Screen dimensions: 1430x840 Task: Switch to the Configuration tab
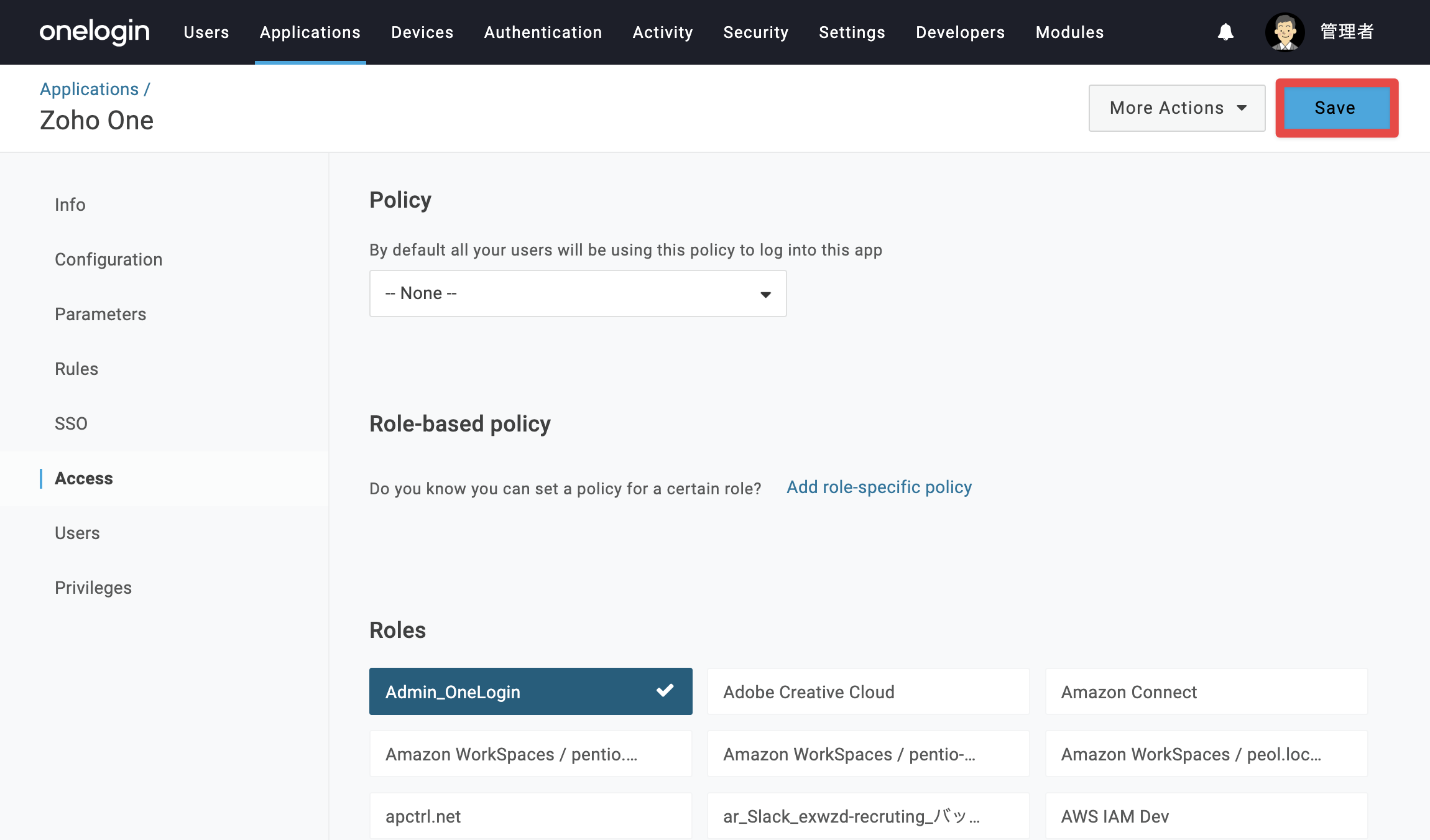(x=109, y=259)
